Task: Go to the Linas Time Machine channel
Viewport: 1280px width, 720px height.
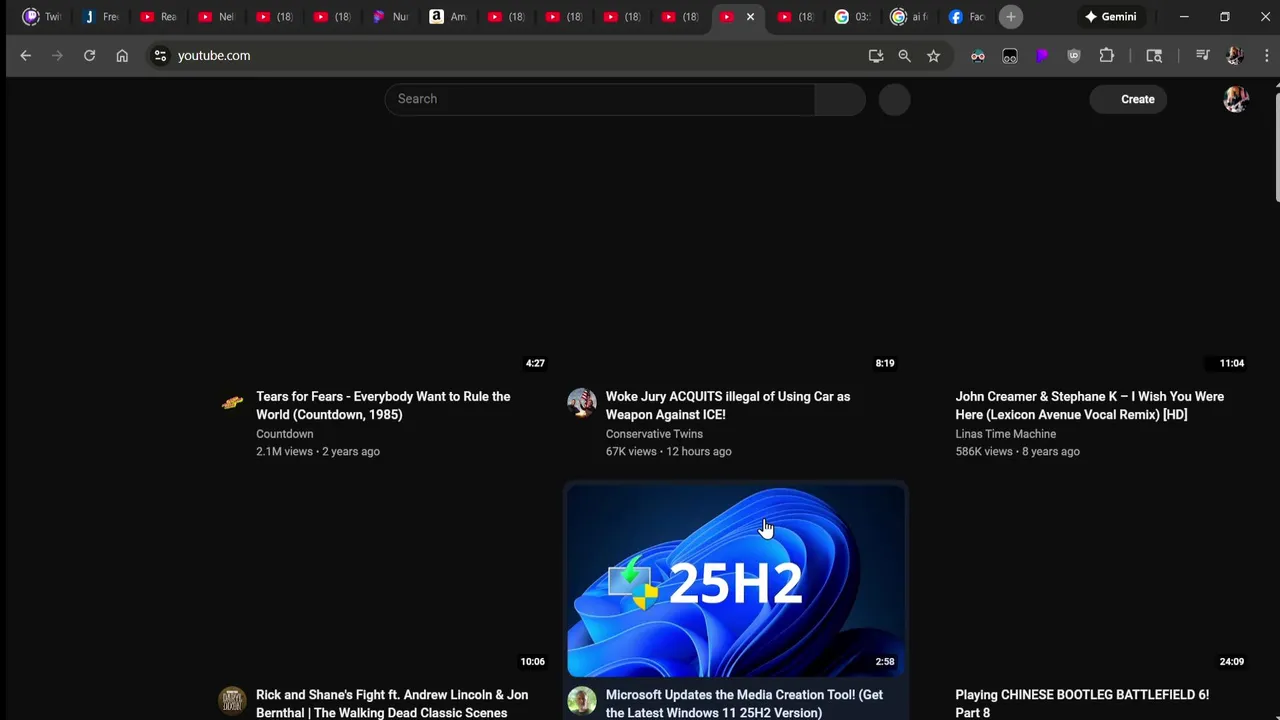Action: pos(1005,434)
